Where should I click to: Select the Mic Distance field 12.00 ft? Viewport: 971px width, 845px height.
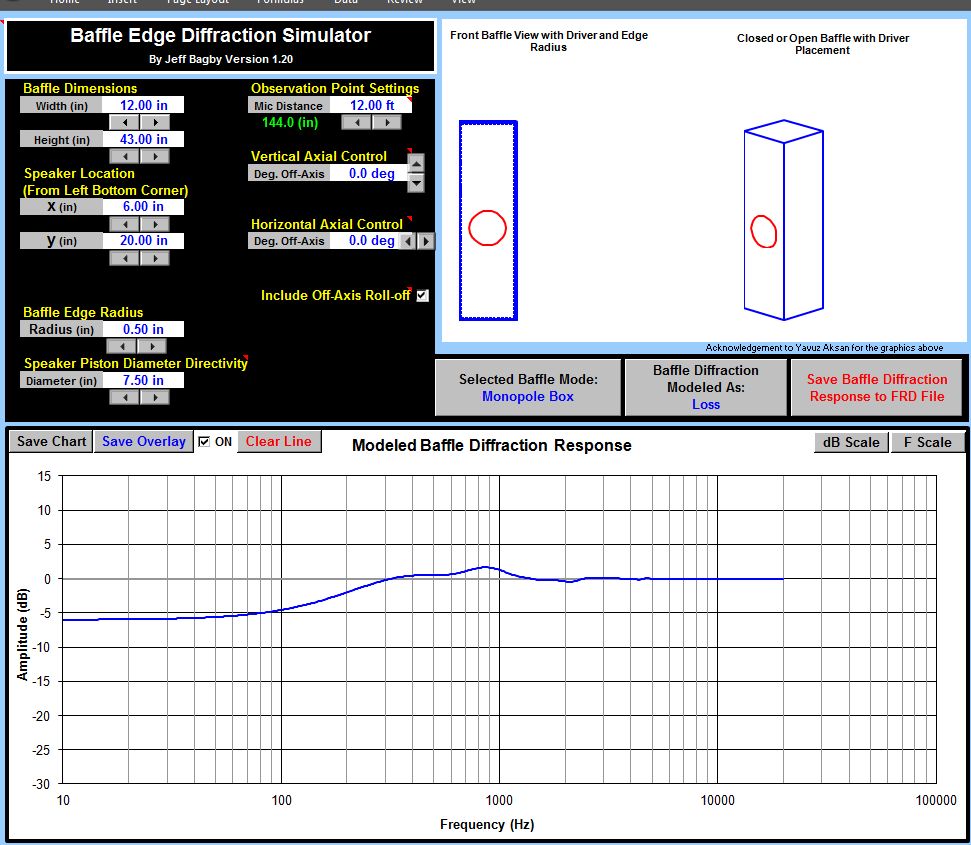371,105
